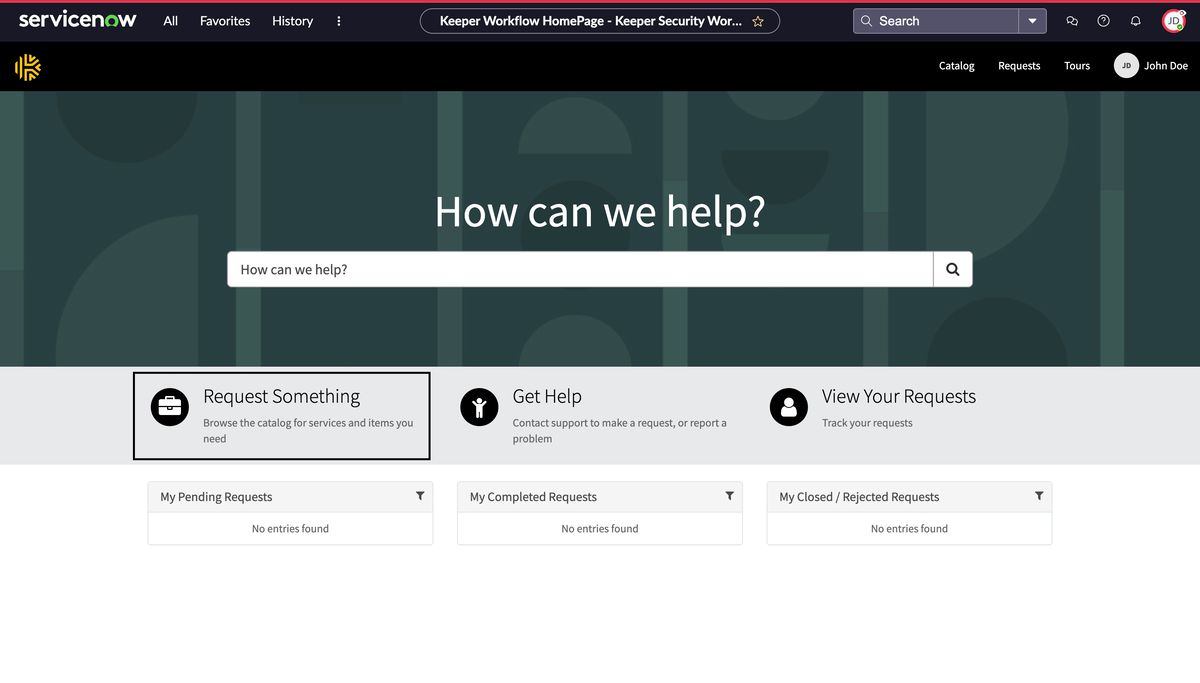This screenshot has width=1200, height=683.
Task: Open the help question mark icon
Action: coord(1103,21)
